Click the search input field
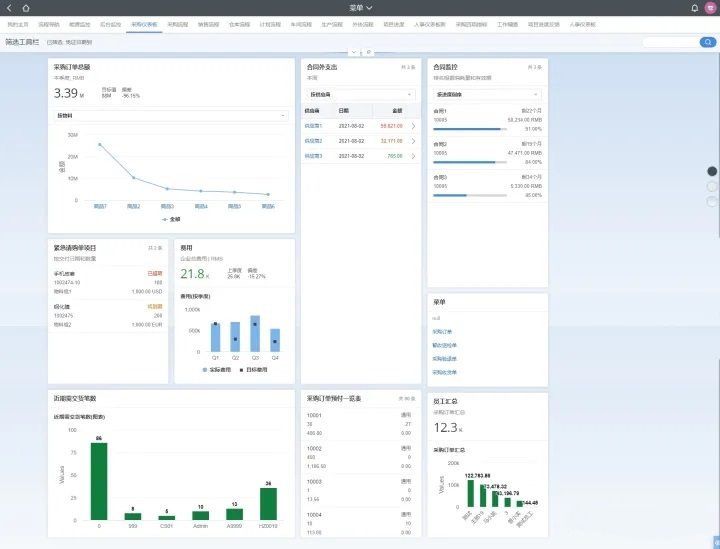720x549 pixels. point(670,42)
